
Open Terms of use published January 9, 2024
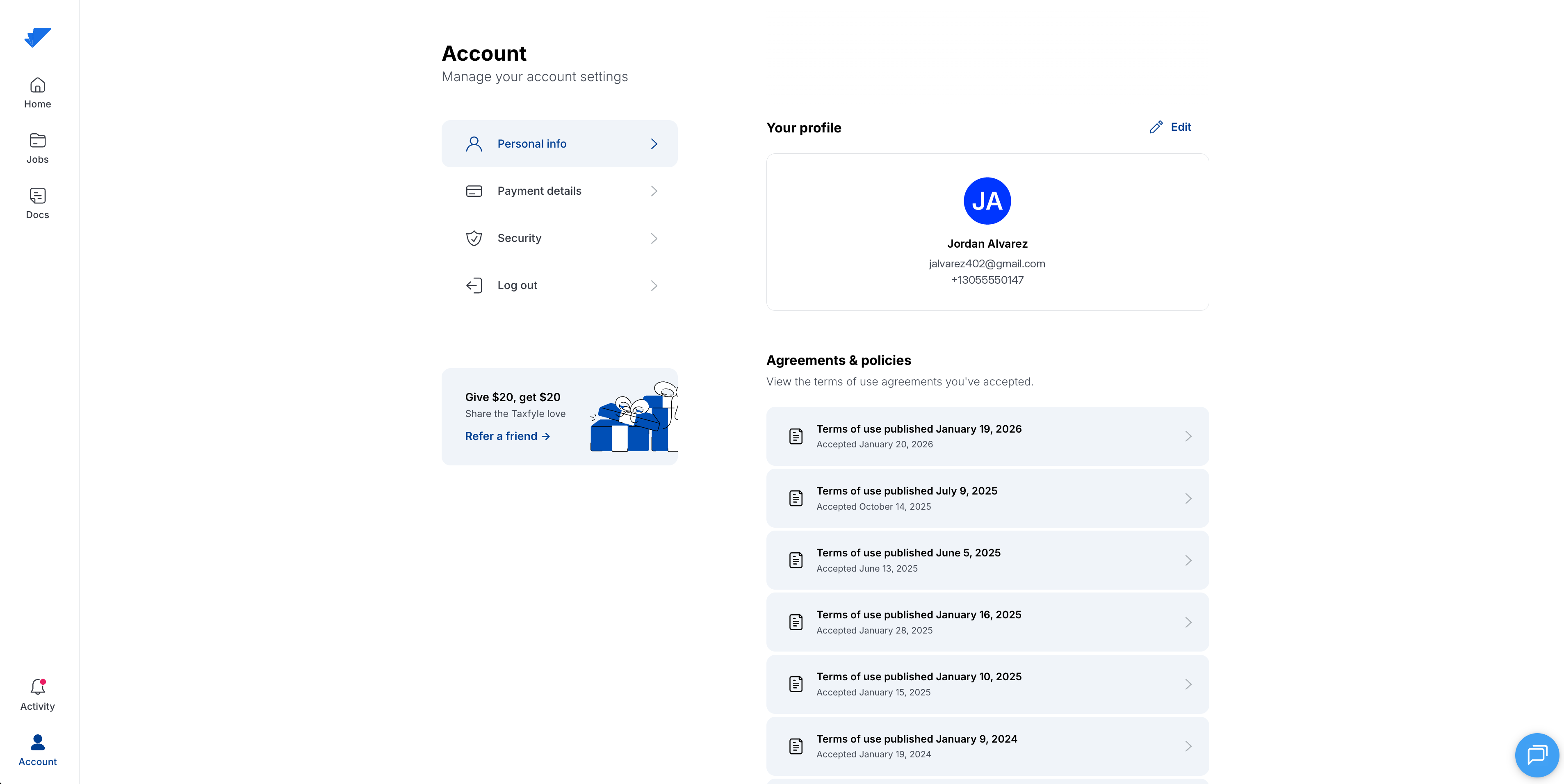click(987, 746)
